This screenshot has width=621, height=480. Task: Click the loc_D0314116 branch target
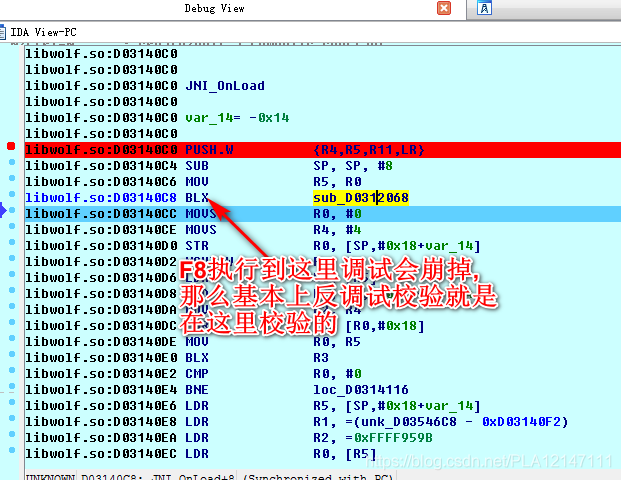361,390
